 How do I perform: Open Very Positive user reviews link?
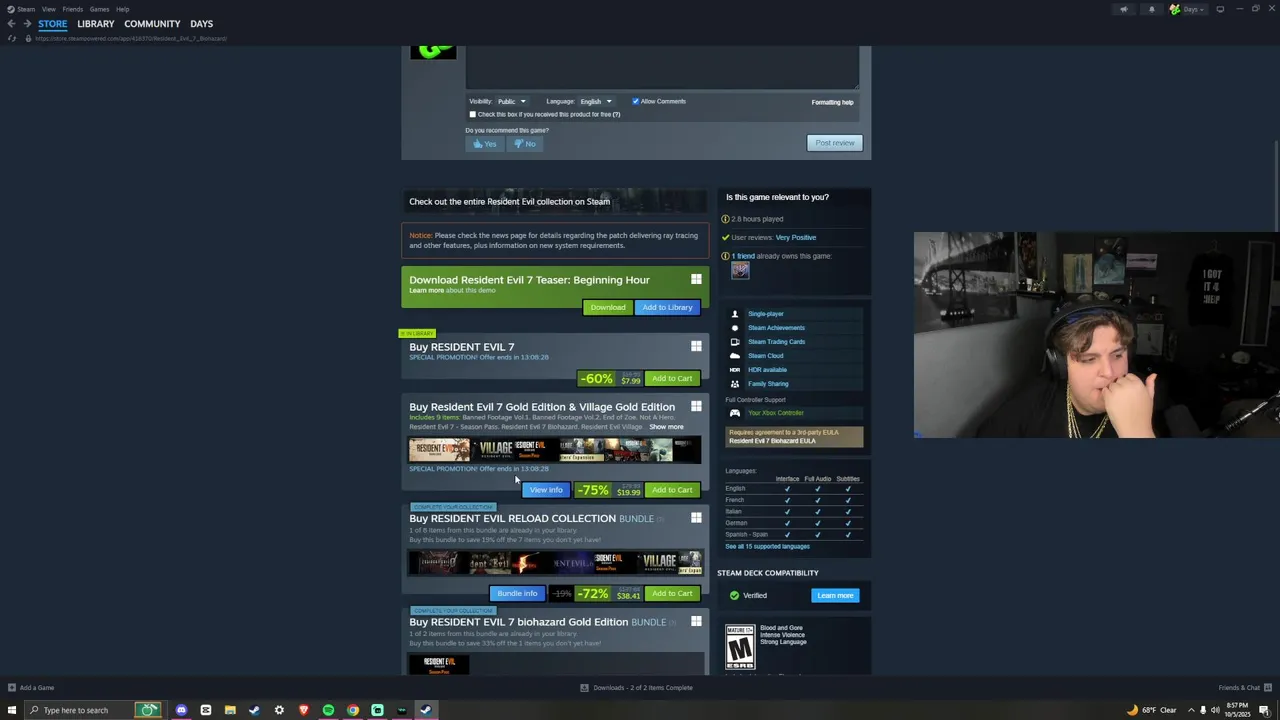[796, 237]
